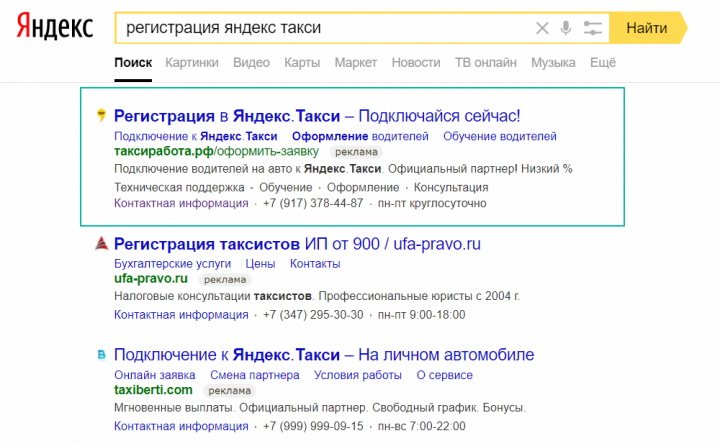Click 'Цены' sitelink
Screen dimensions: 720x446
click(260, 264)
